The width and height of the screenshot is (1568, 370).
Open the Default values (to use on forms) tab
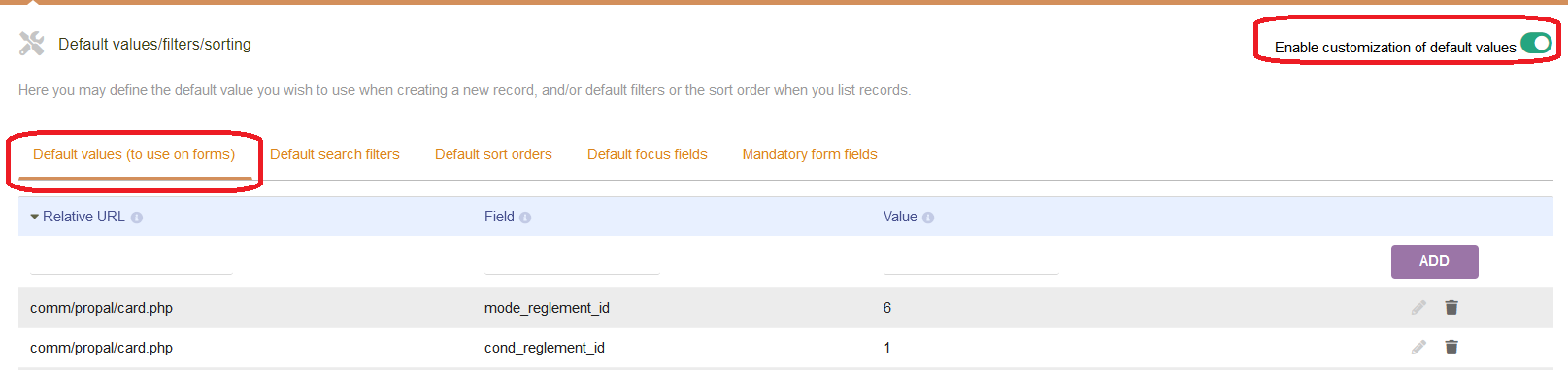(134, 154)
